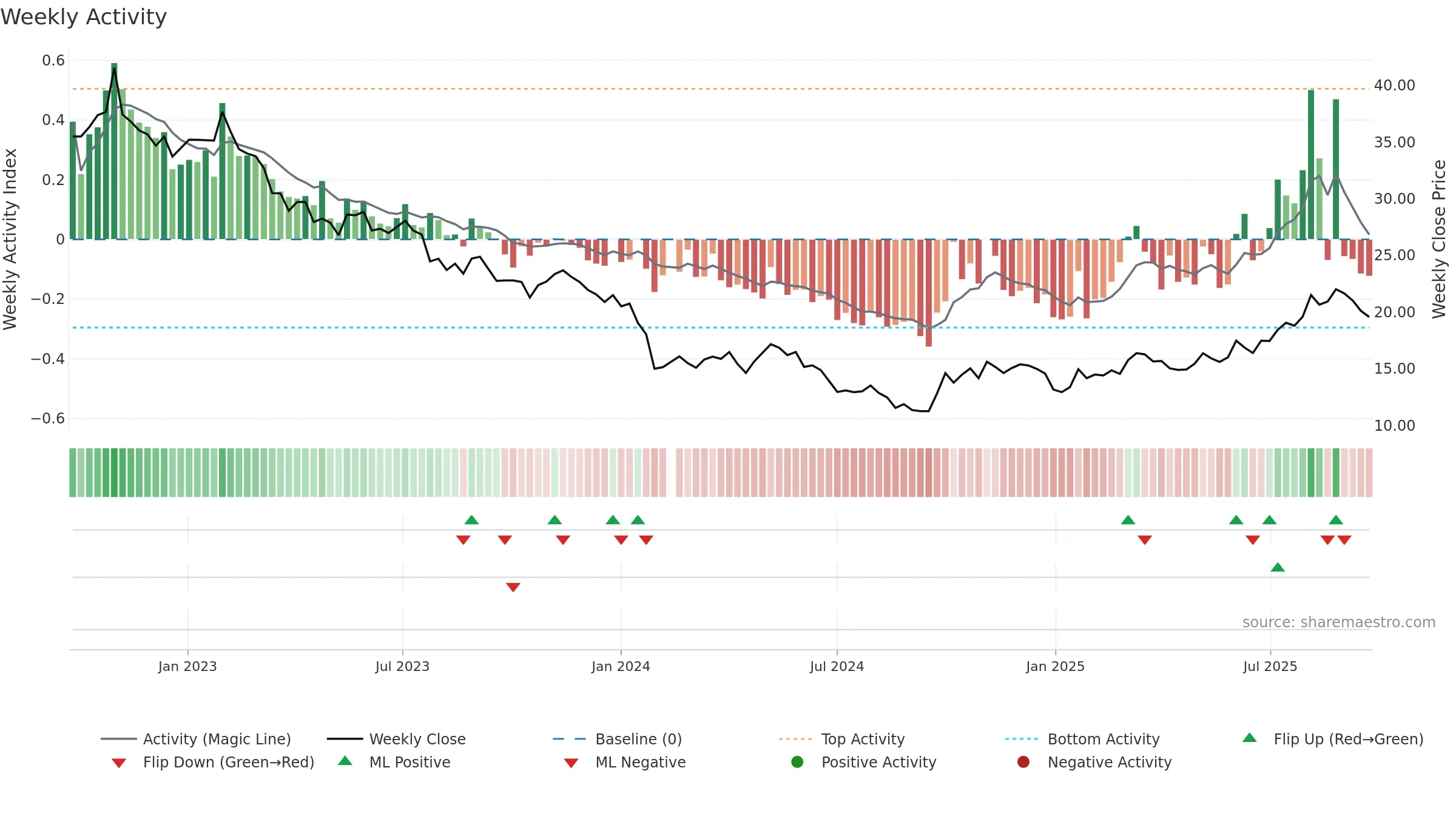Toggle Flip Up (Red→Green) legend entry
1456x819 pixels.
pos(1332,739)
